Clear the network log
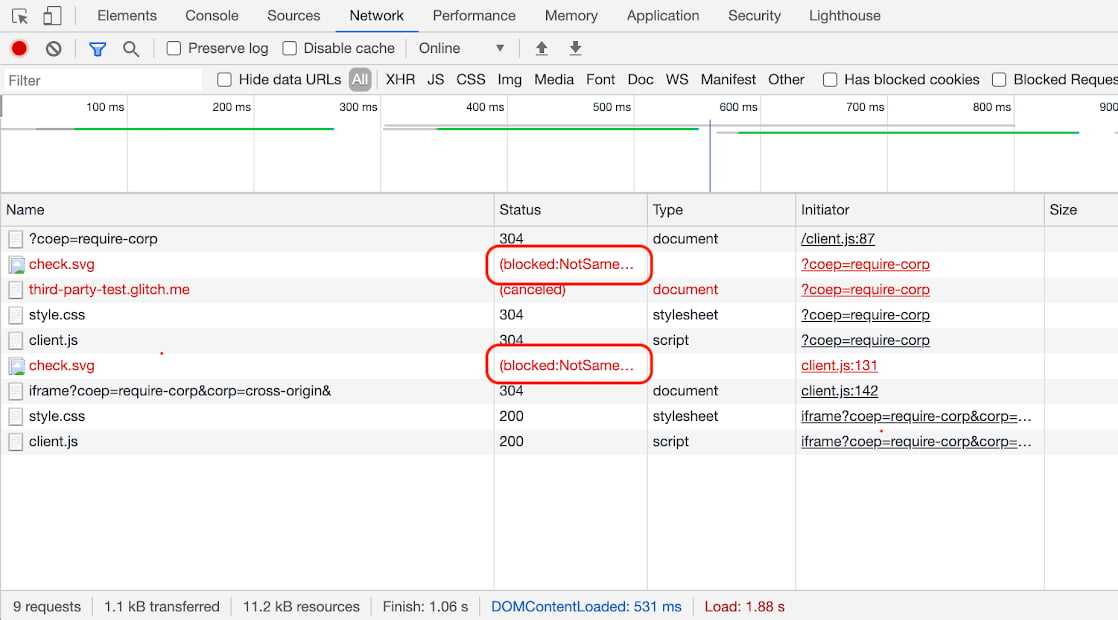Image resolution: width=1118 pixels, height=620 pixels. tap(52, 47)
